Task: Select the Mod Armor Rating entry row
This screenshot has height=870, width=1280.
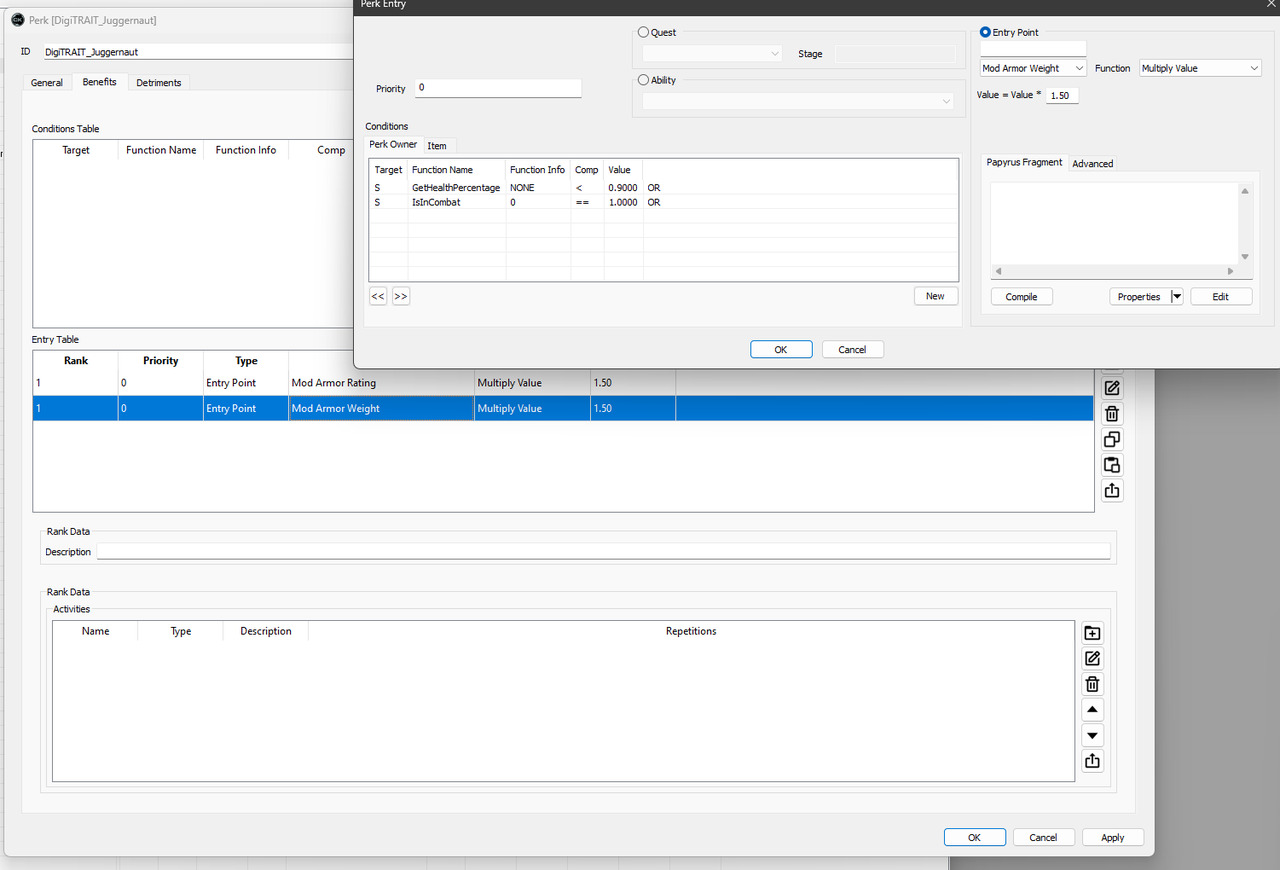Action: click(563, 383)
